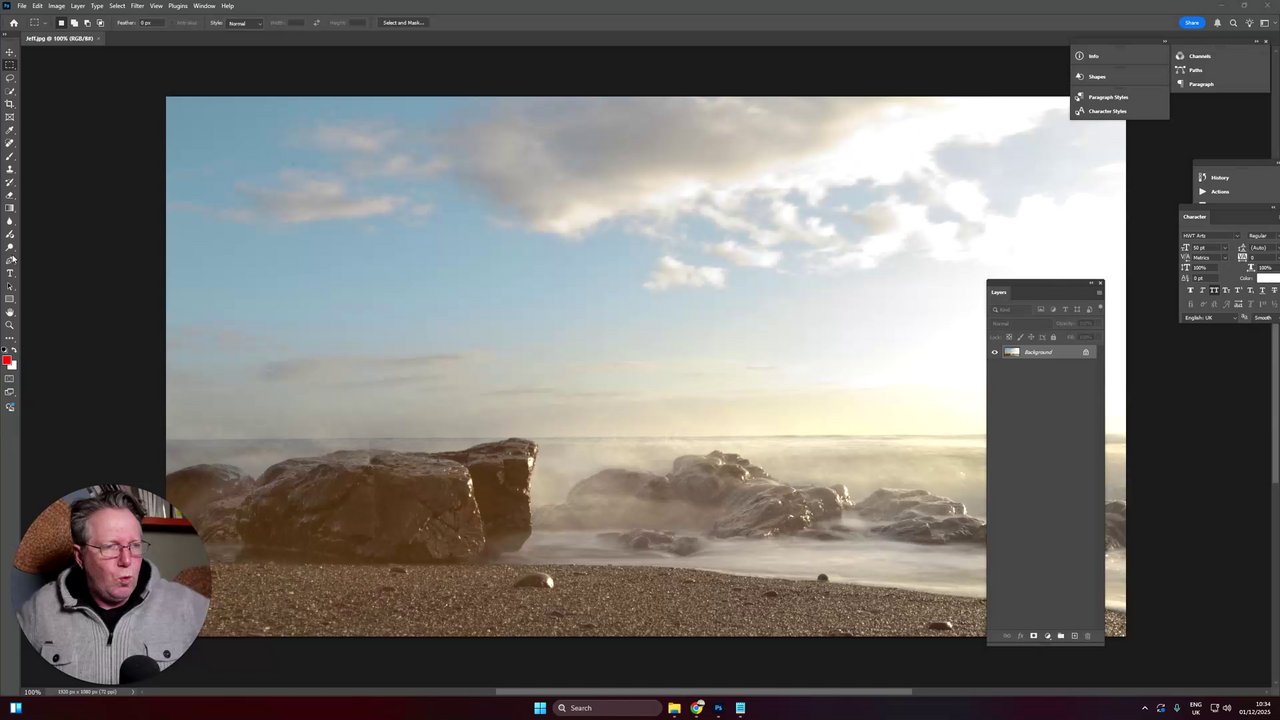The width and height of the screenshot is (1280, 720).
Task: Open the Windows Start menu
Action: [x=540, y=708]
